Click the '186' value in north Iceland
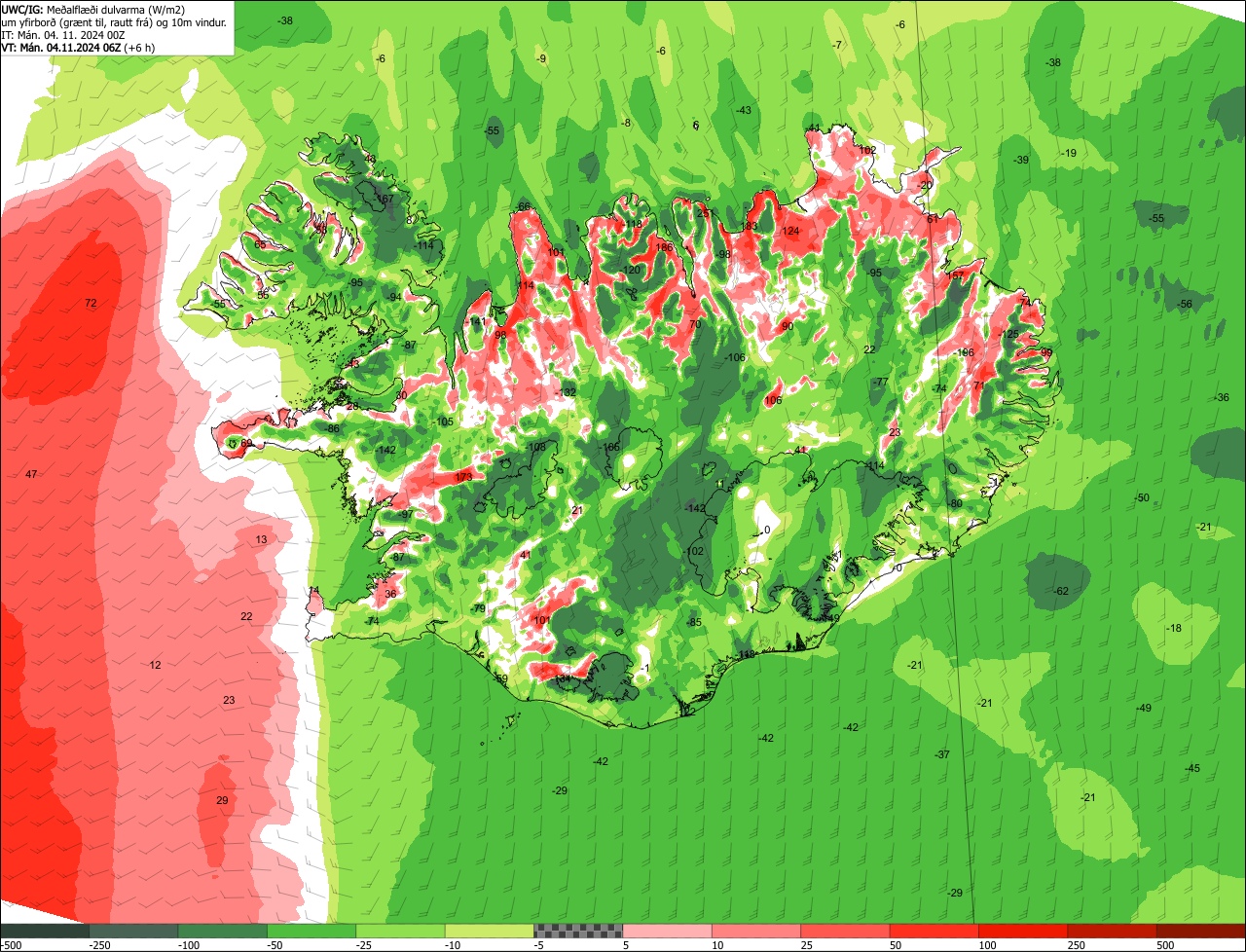1246x952 pixels. [x=665, y=247]
